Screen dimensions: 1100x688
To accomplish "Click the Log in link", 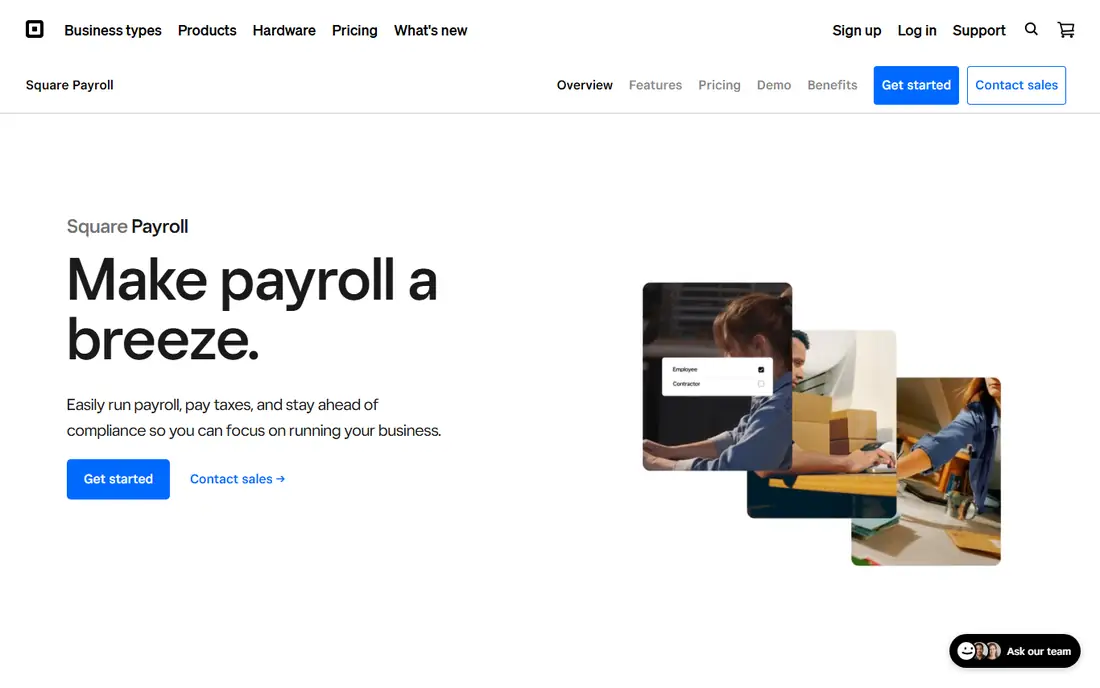I will tap(917, 30).
